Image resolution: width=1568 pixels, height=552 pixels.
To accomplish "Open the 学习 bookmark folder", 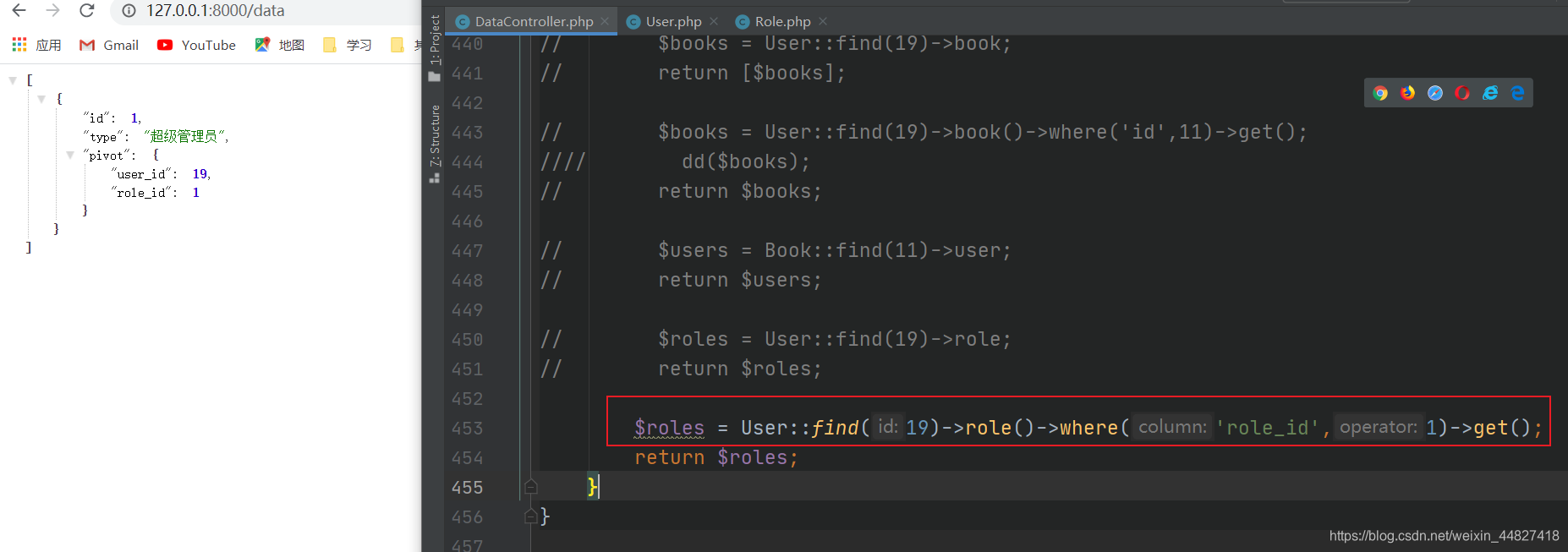I will click(348, 45).
